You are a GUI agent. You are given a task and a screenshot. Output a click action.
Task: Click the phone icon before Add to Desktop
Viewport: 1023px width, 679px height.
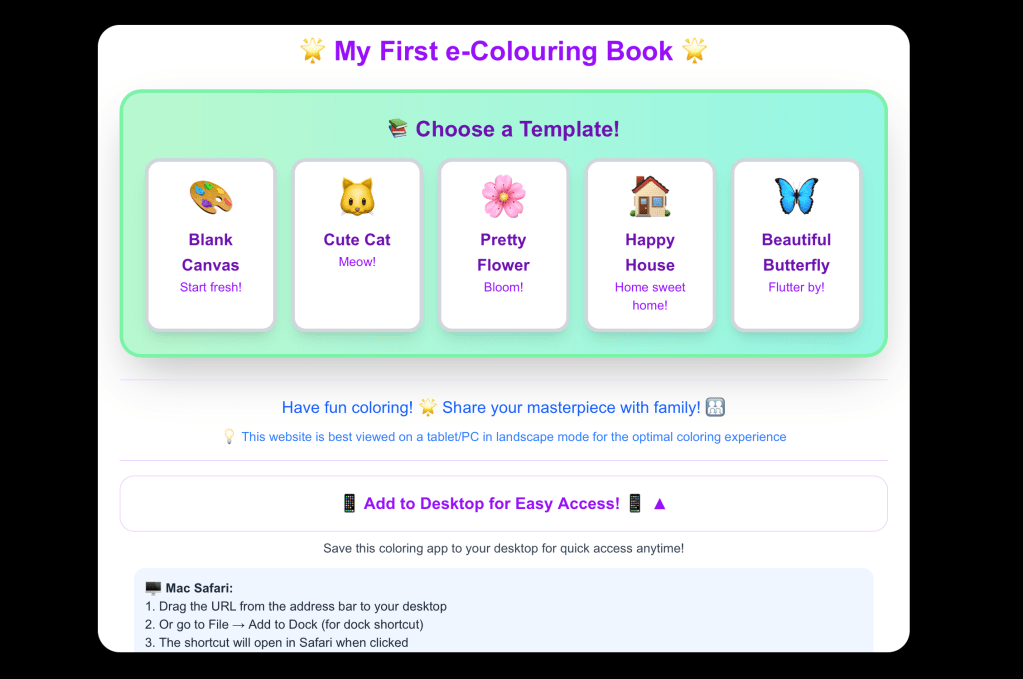point(349,504)
